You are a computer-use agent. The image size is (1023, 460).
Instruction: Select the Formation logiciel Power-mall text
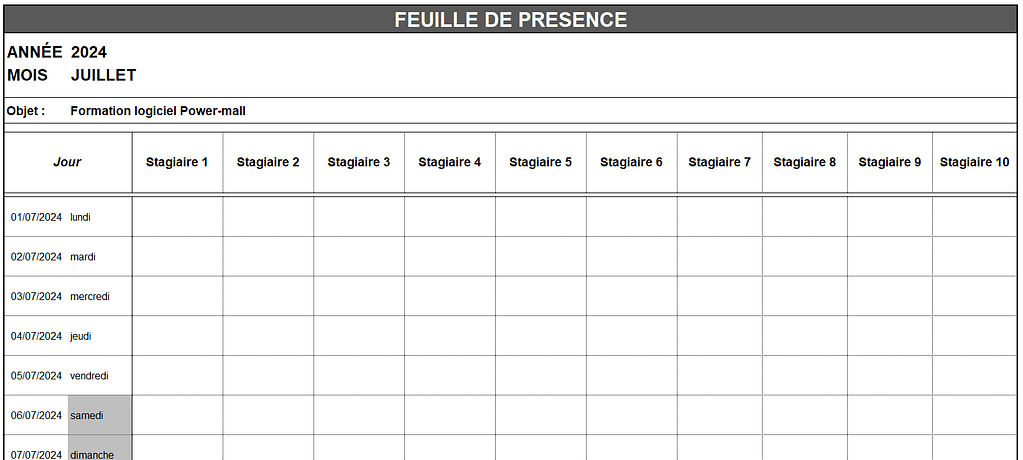tap(158, 111)
